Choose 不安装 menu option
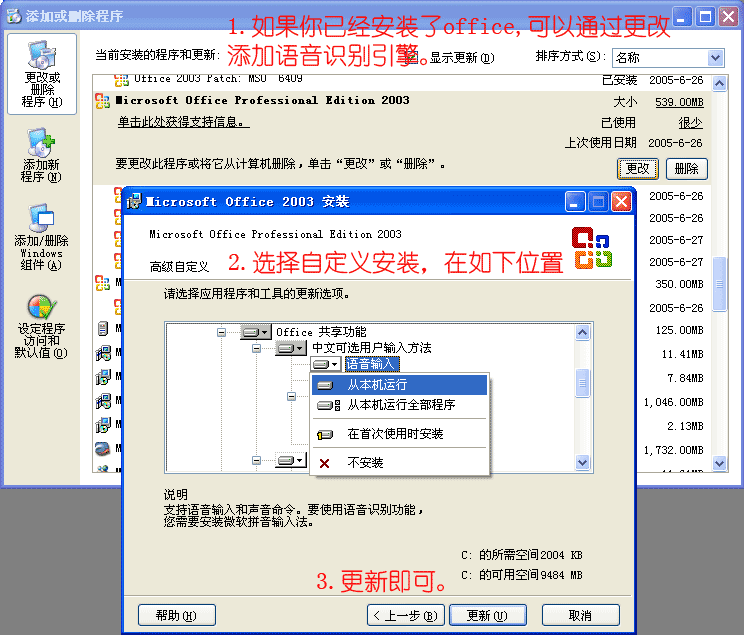744x635 pixels. (x=400, y=463)
